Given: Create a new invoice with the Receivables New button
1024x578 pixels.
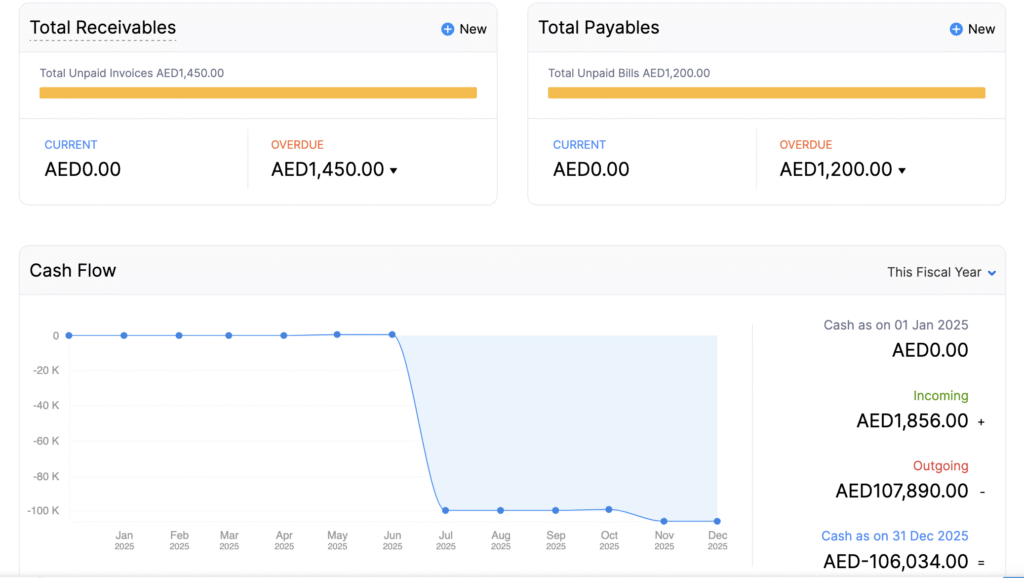Looking at the screenshot, I should (463, 29).
